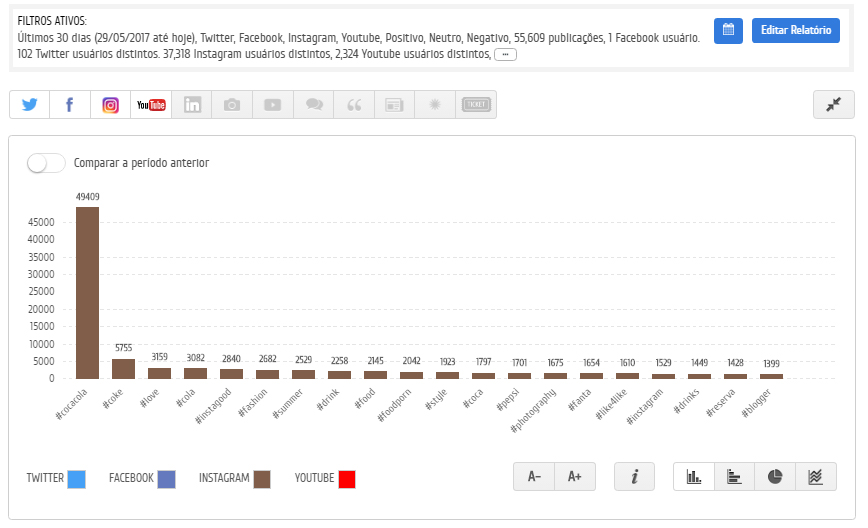Select the Facebook network filter icon

pyautogui.click(x=70, y=105)
